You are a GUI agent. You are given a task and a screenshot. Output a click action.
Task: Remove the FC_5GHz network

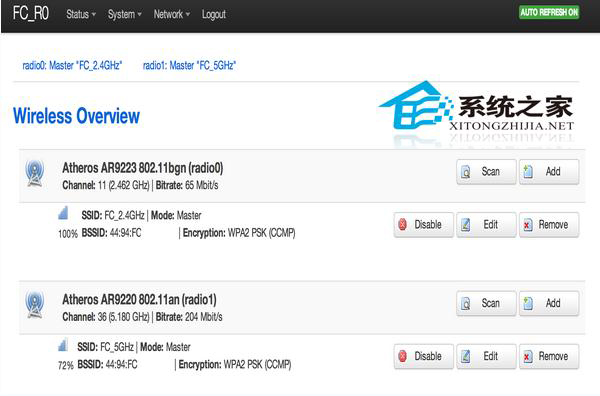(549, 357)
